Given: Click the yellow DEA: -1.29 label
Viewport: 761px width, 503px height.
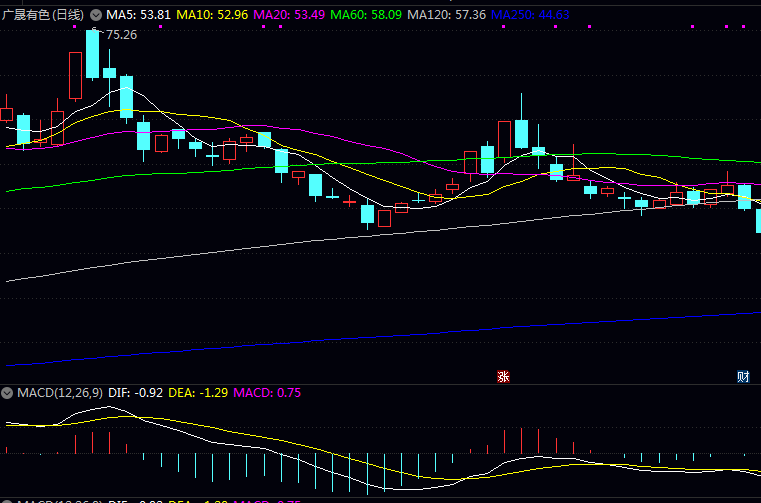Looking at the screenshot, I should pyautogui.click(x=196, y=393).
